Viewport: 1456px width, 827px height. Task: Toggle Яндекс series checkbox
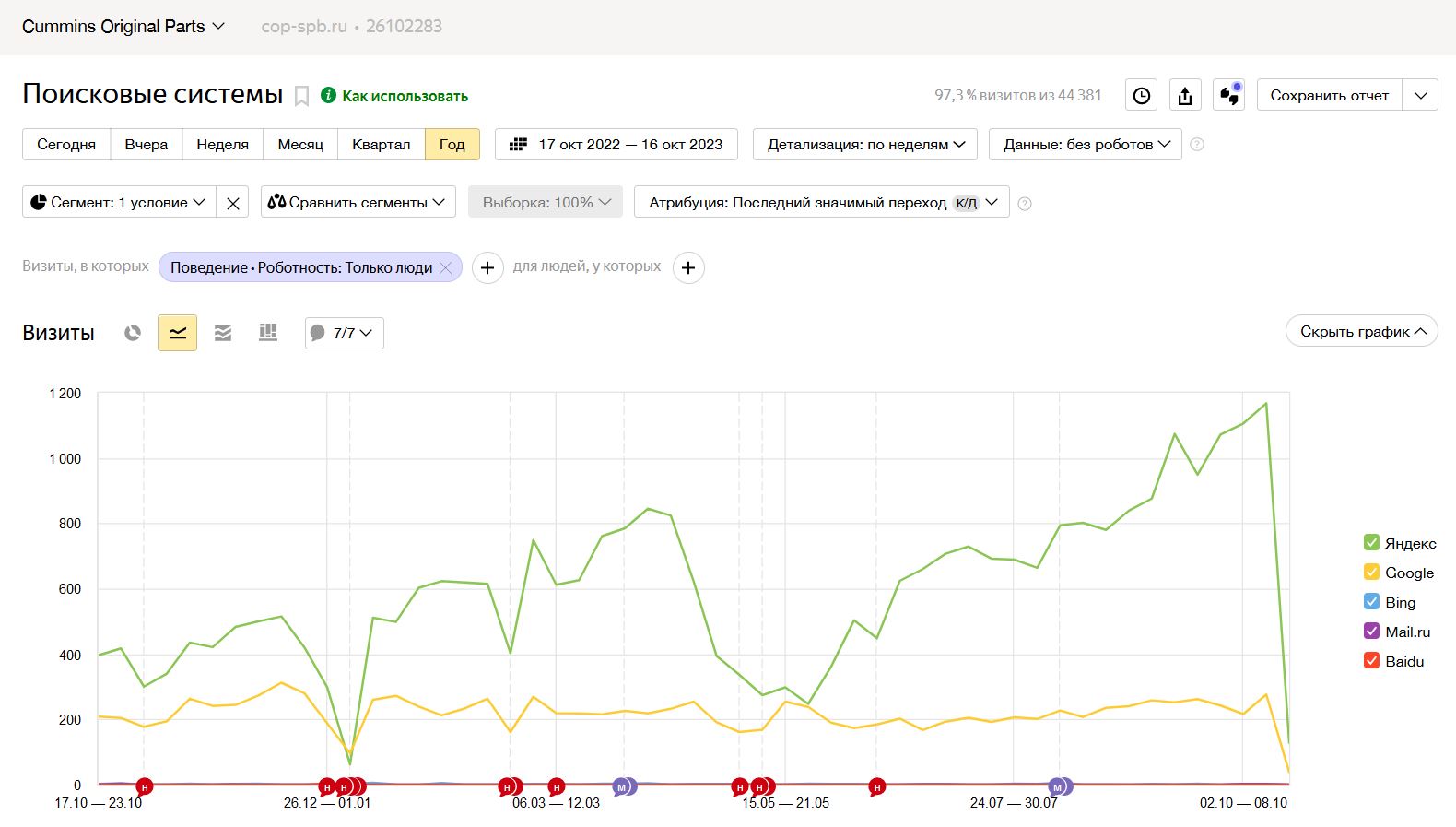click(1371, 542)
